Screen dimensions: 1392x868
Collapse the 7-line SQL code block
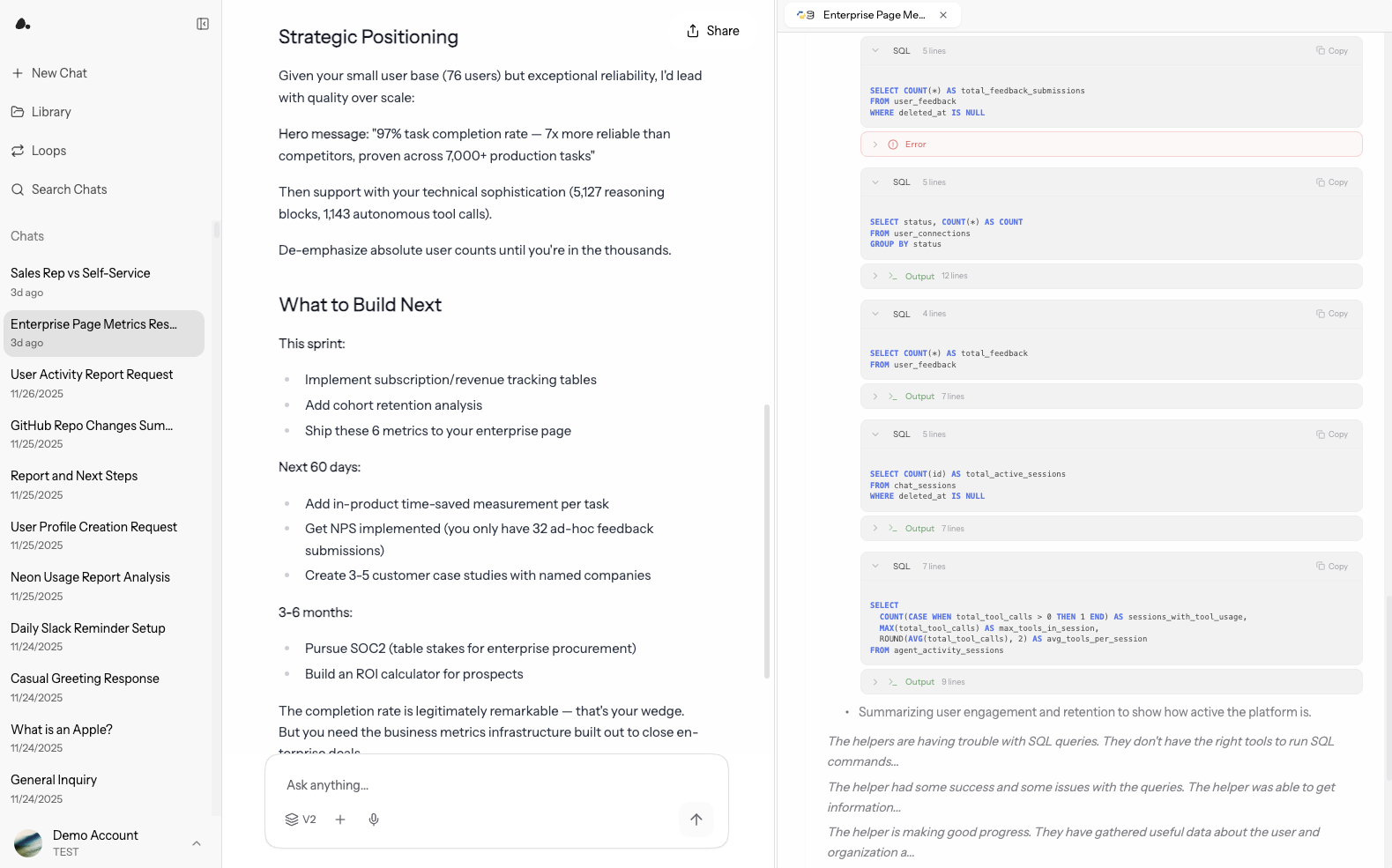[x=875, y=567]
